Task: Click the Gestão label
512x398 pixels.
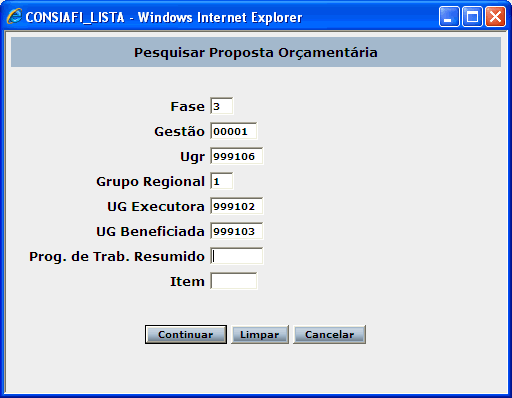Action: [x=179, y=131]
